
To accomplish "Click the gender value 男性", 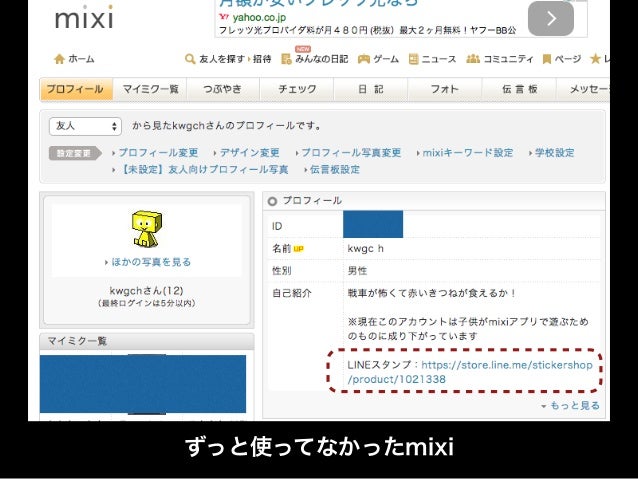I will (x=357, y=271).
